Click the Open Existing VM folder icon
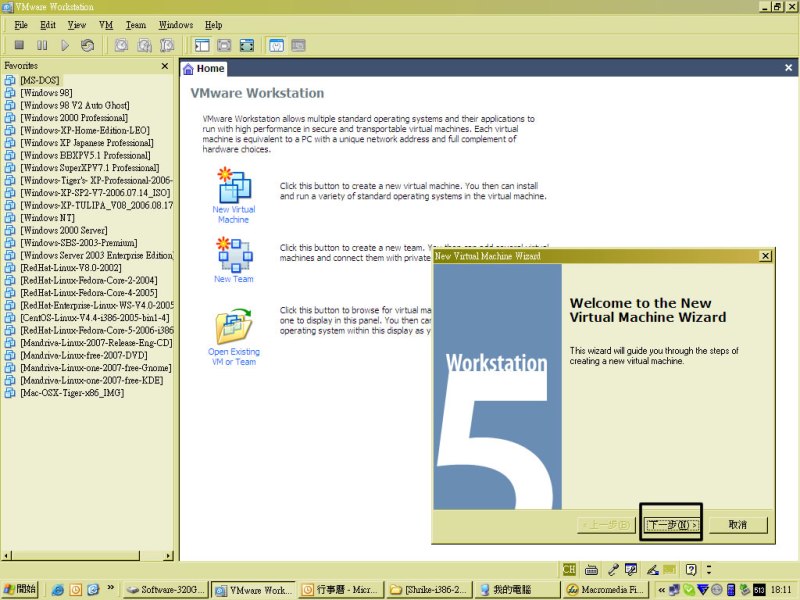800x600 pixels. coord(234,326)
